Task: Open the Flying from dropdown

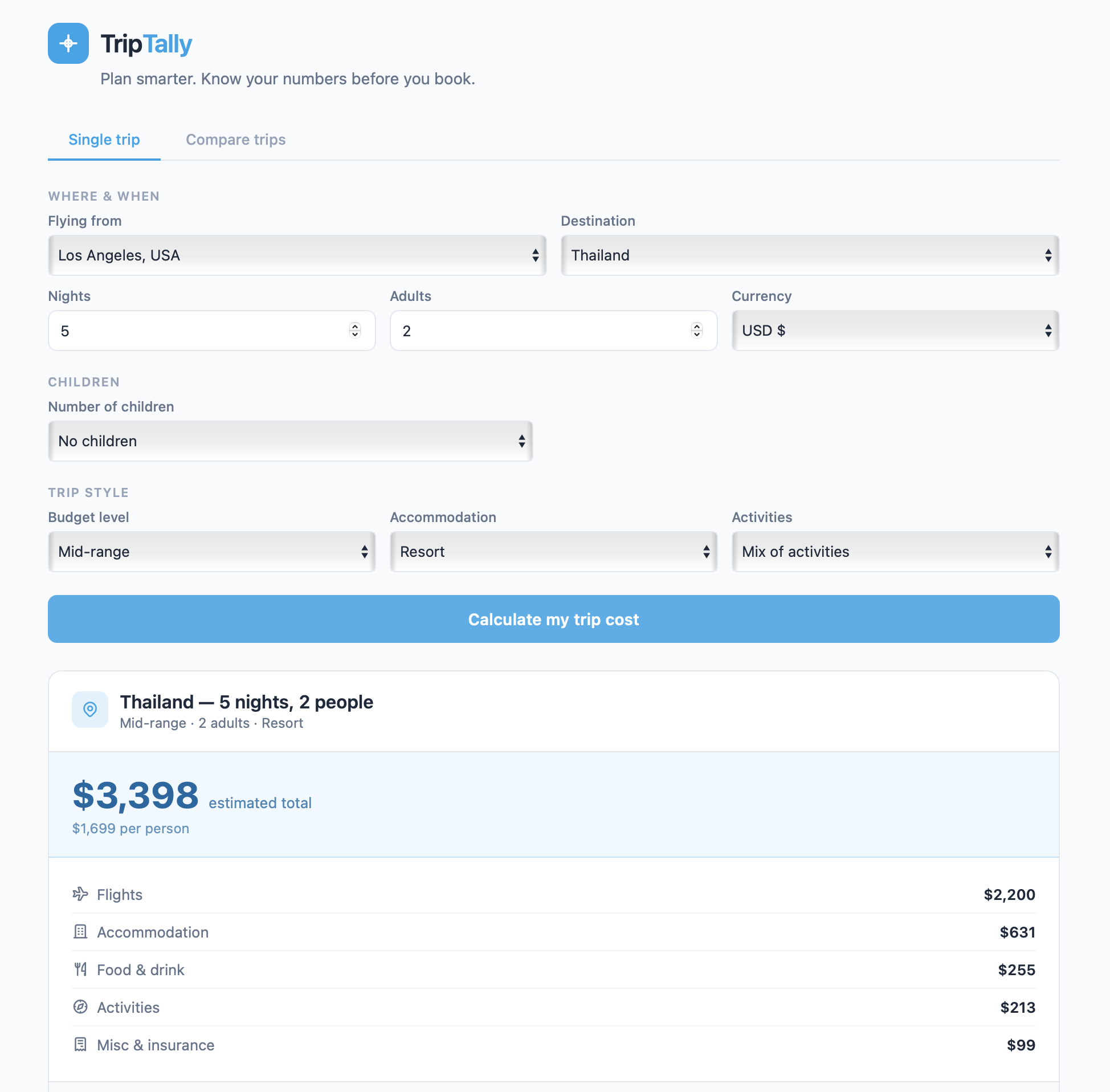Action: 297,255
